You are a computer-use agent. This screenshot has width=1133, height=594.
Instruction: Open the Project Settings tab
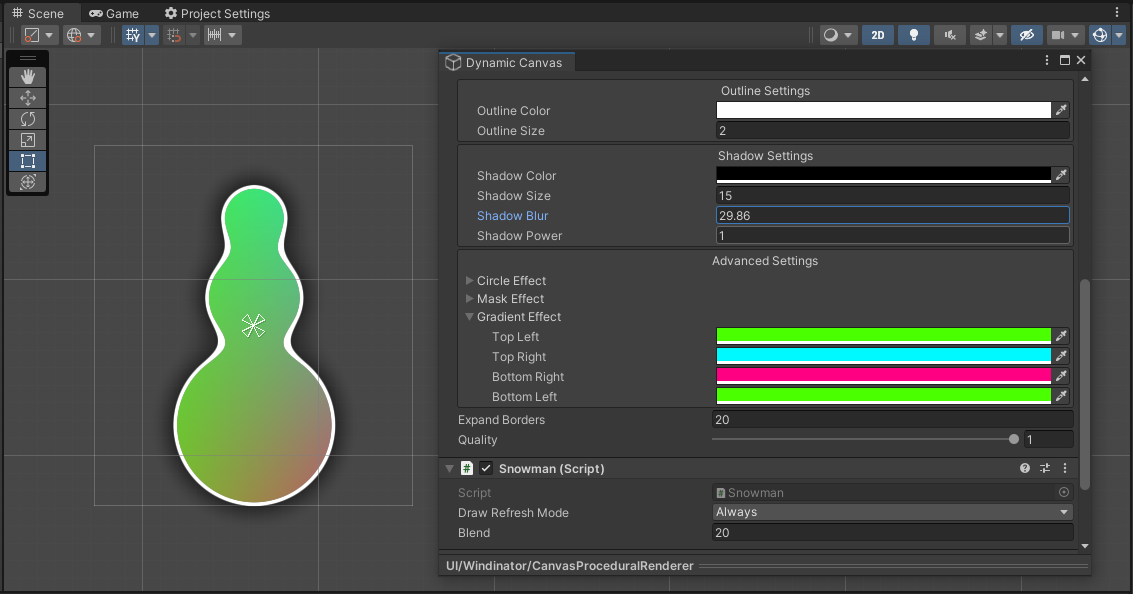point(217,13)
